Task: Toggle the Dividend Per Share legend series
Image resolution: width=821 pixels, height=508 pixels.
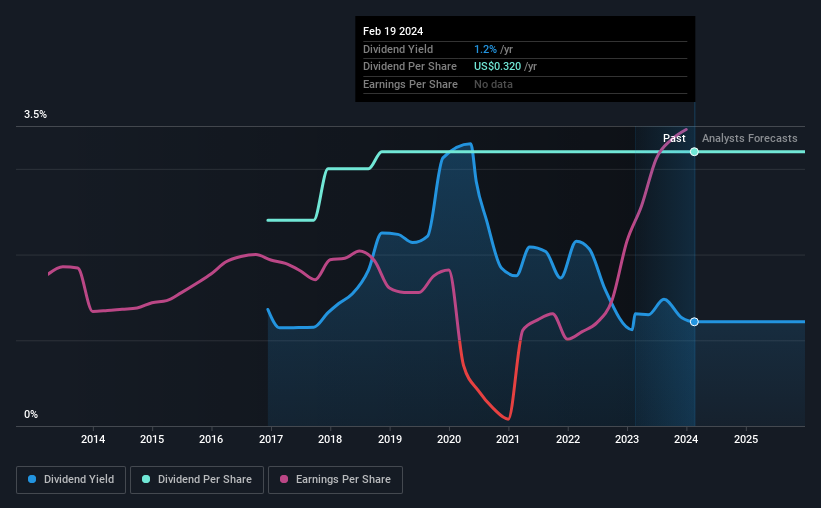Action: point(197,479)
